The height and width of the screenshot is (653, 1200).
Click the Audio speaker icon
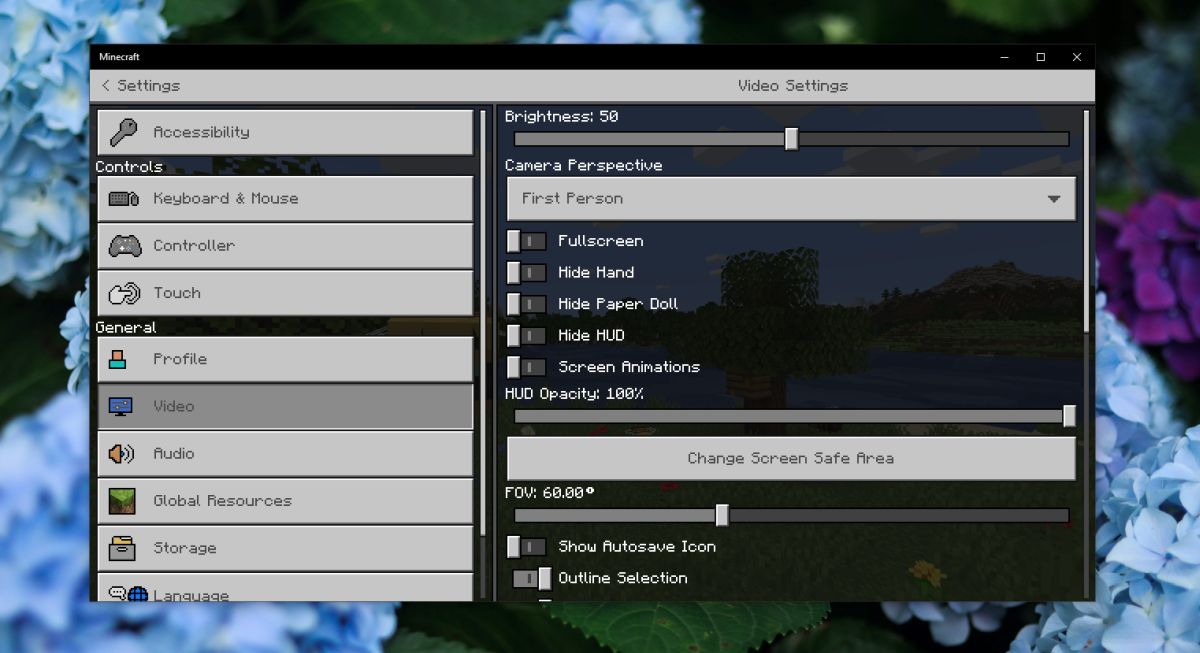click(120, 453)
